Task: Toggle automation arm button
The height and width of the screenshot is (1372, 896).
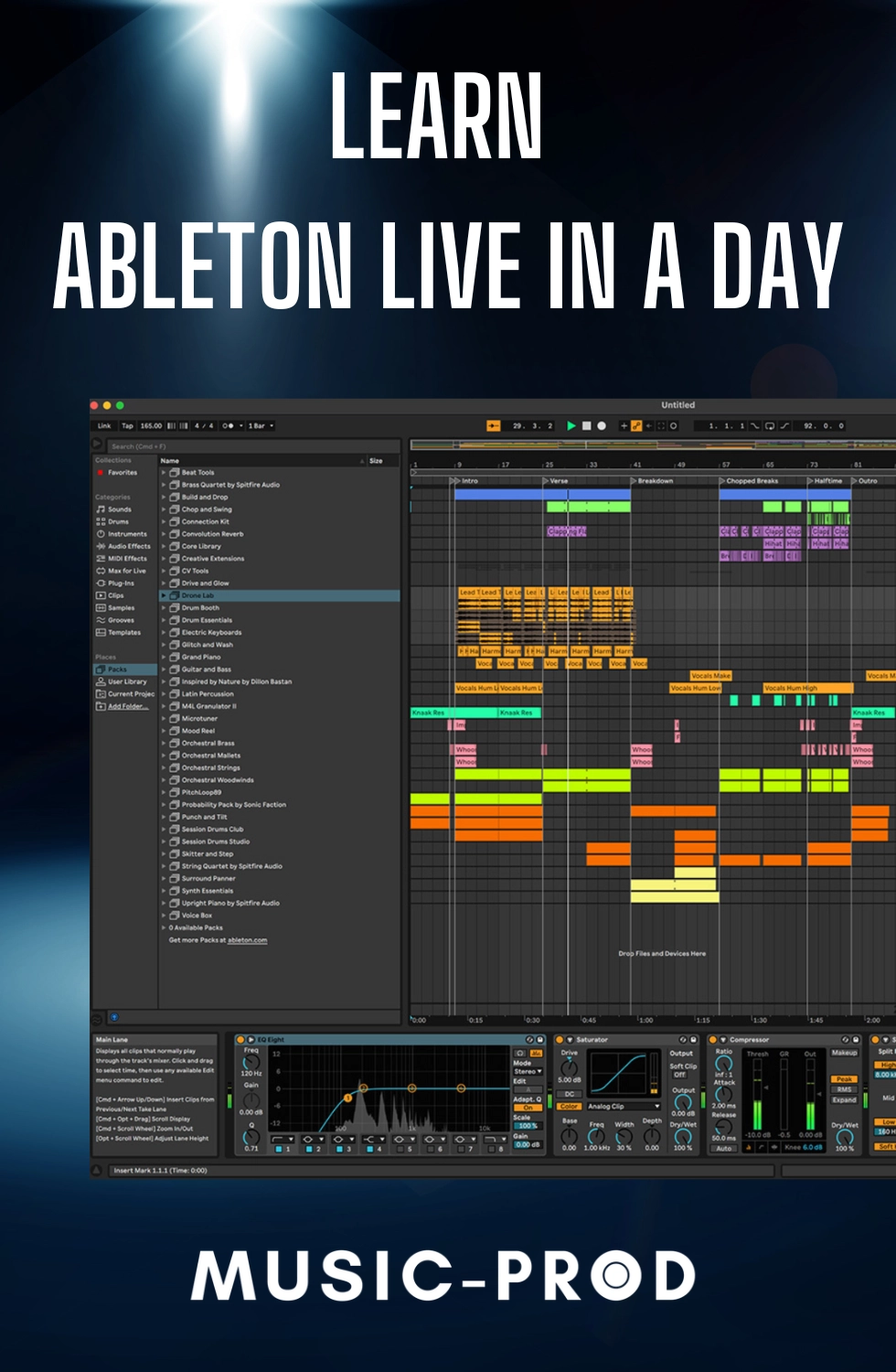Action: point(636,425)
